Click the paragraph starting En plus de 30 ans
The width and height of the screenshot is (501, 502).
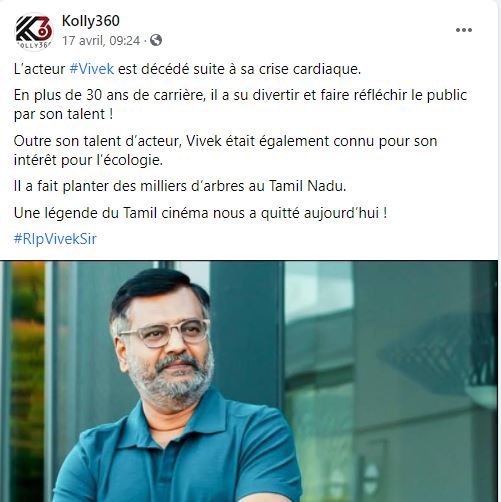click(x=240, y=105)
